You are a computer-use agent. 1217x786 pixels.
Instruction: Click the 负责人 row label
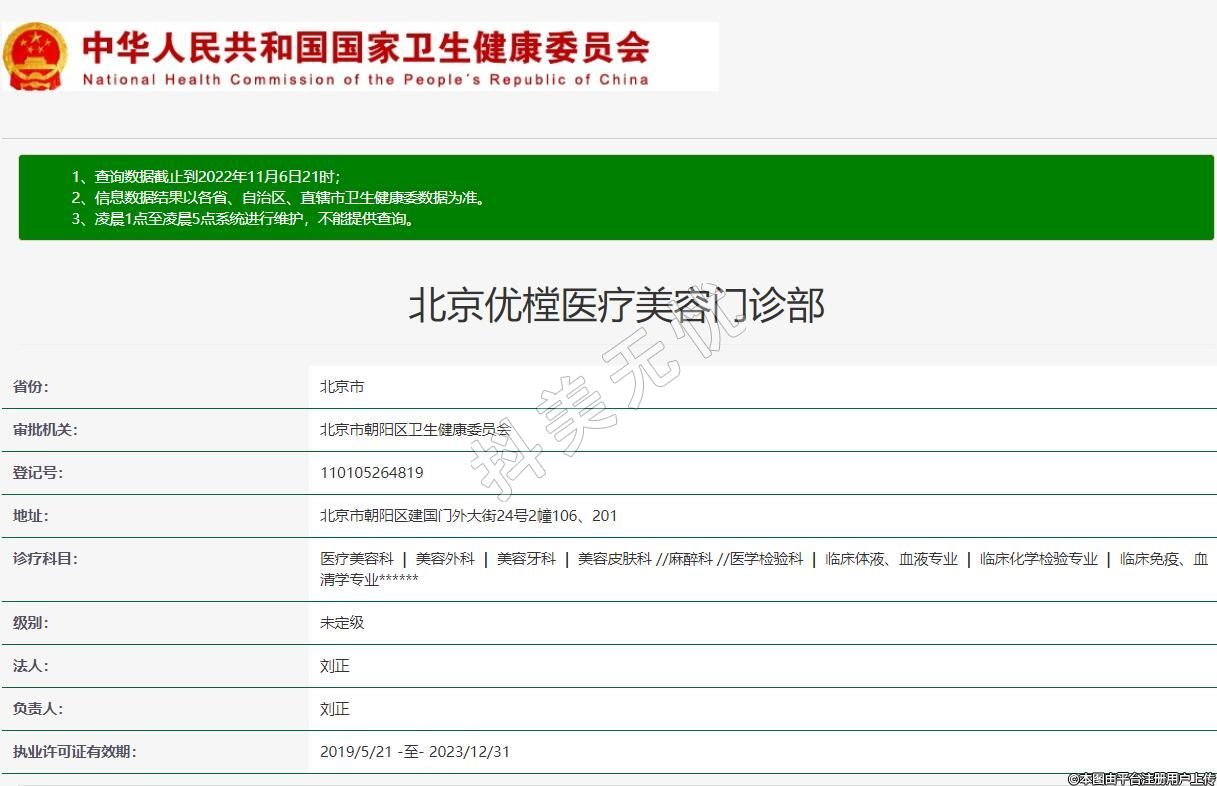38,709
